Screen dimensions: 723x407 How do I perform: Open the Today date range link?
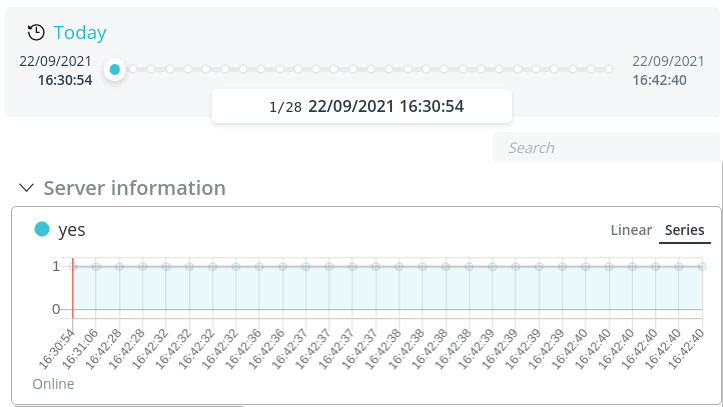click(x=80, y=32)
